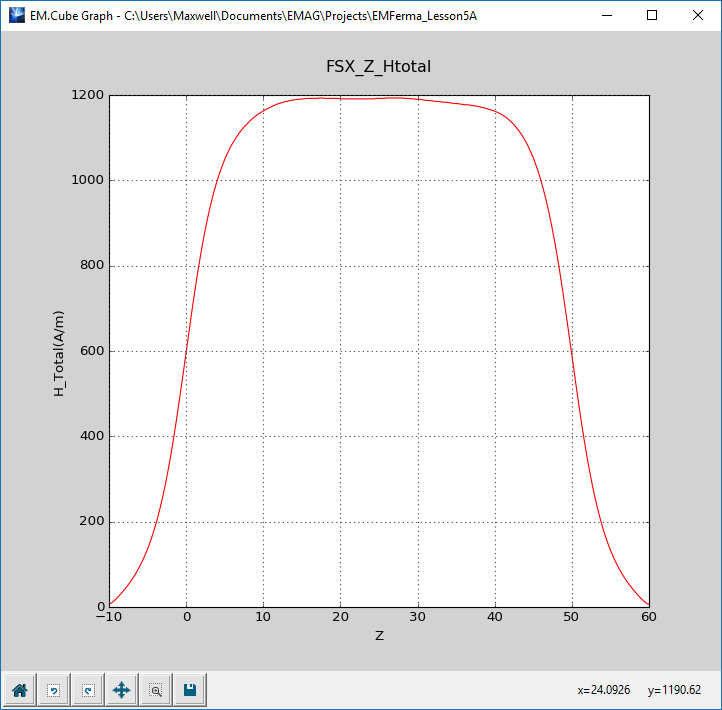The width and height of the screenshot is (722, 710).
Task: Maximize the EM.Cube Graph window
Action: click(652, 16)
